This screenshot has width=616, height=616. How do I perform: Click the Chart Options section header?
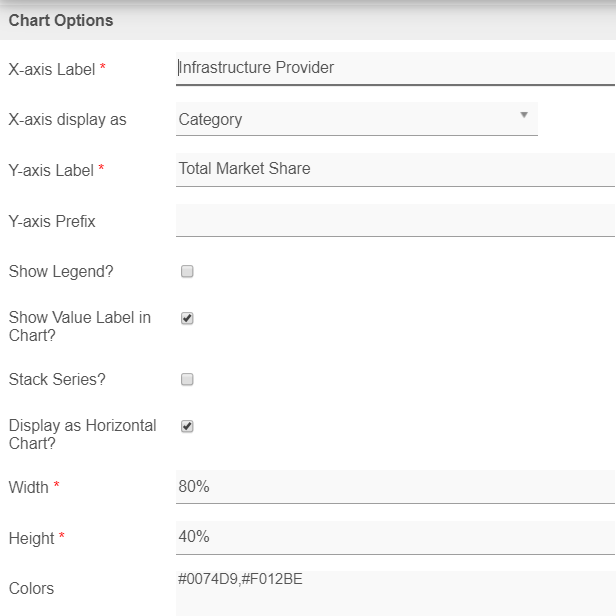coord(61,20)
